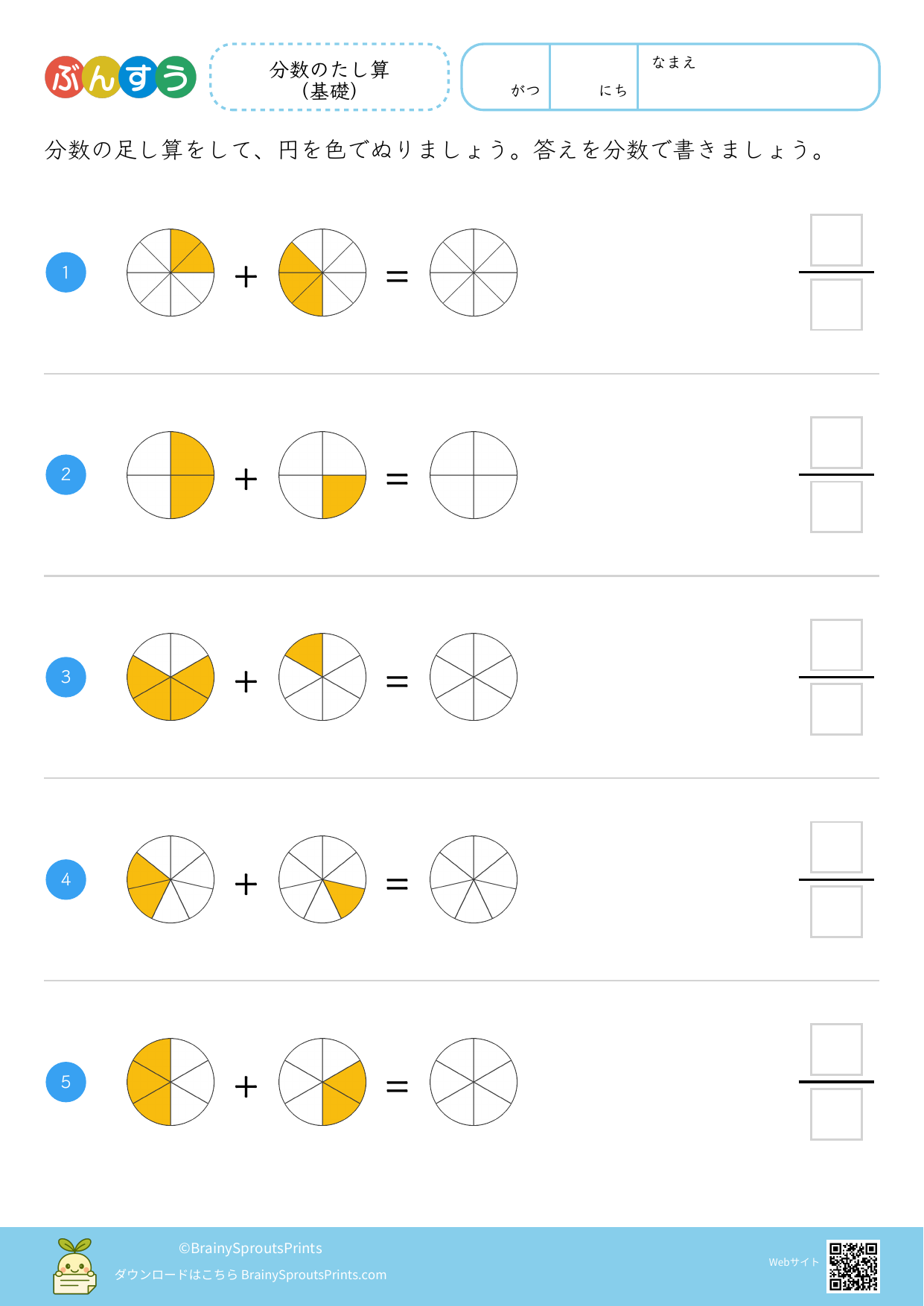Click the QR code in the footer
Viewport: 924px width, 1306px height.
[853, 1266]
